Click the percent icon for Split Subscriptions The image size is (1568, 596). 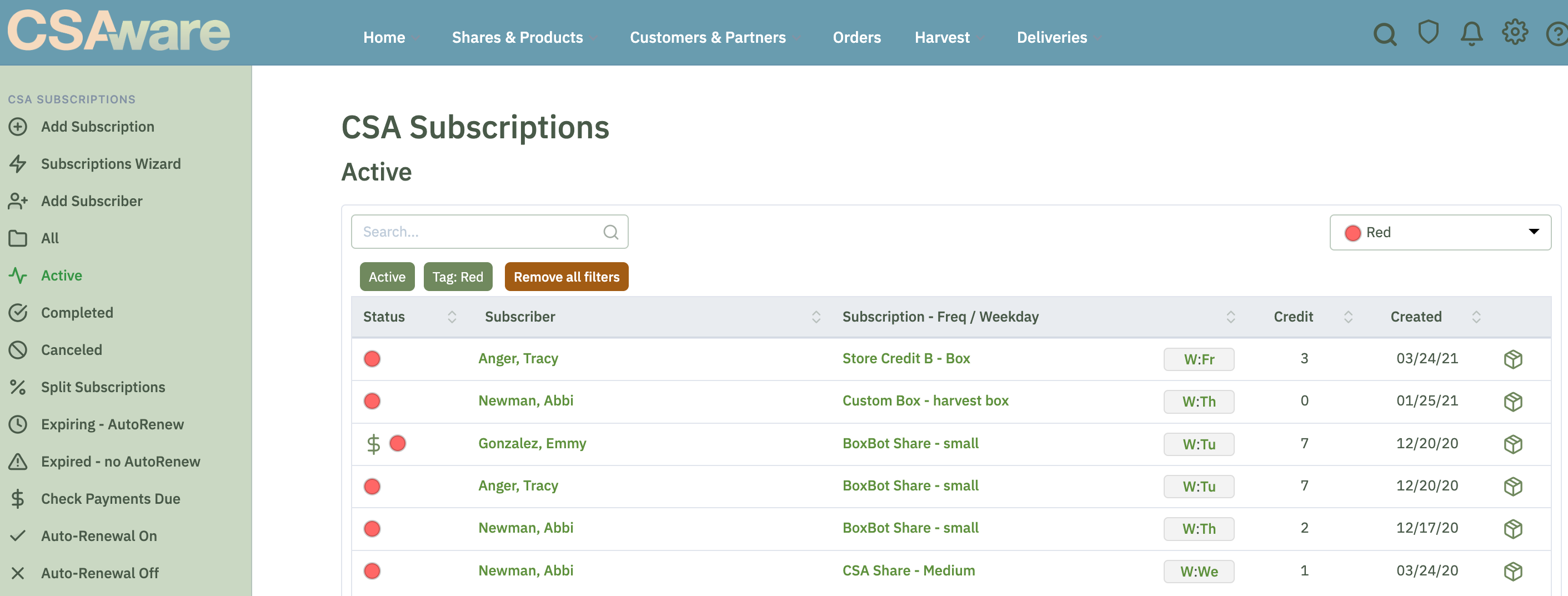(18, 387)
